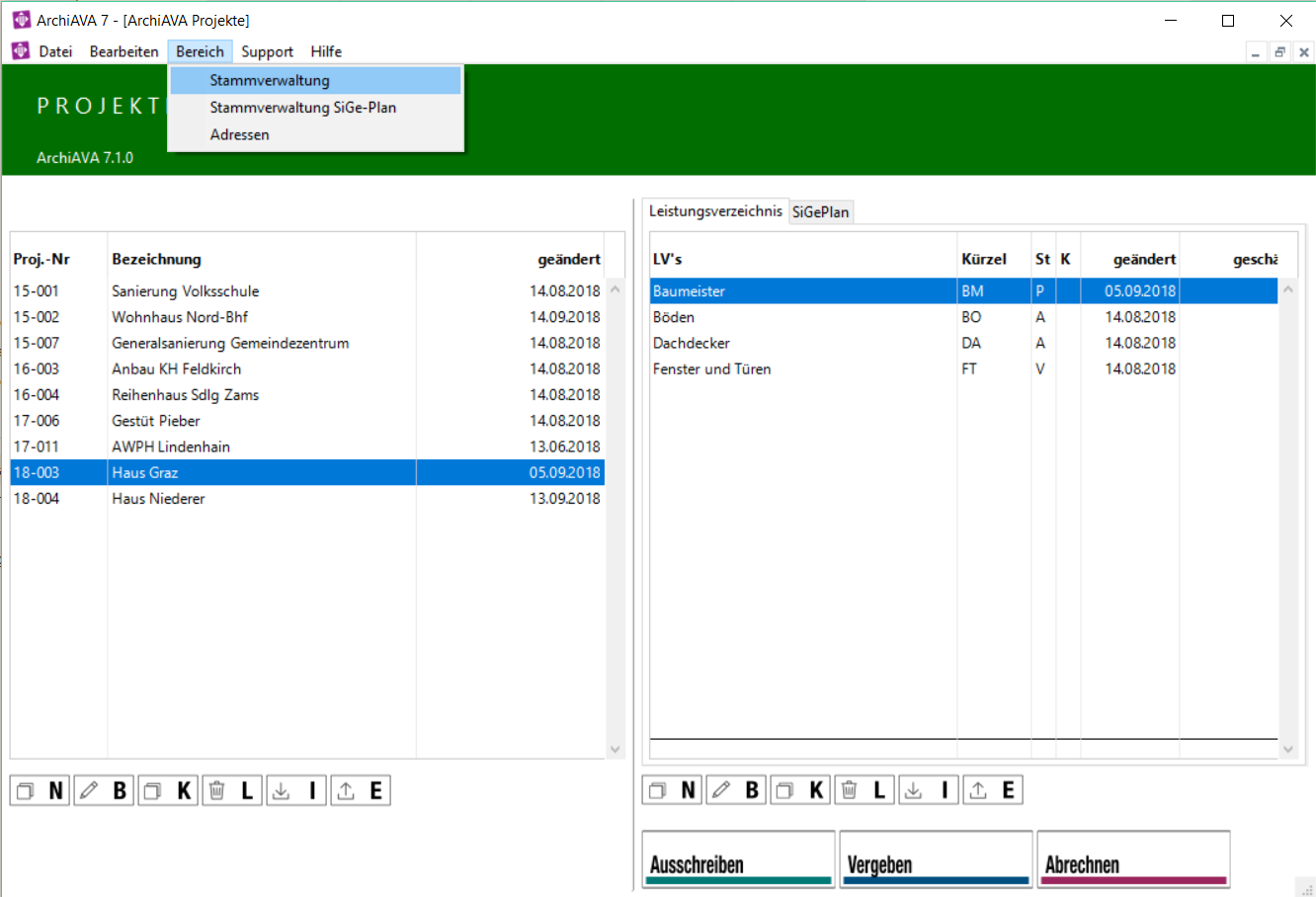
Task: Click the date 13.06.2018 in the project list
Action: point(564,447)
